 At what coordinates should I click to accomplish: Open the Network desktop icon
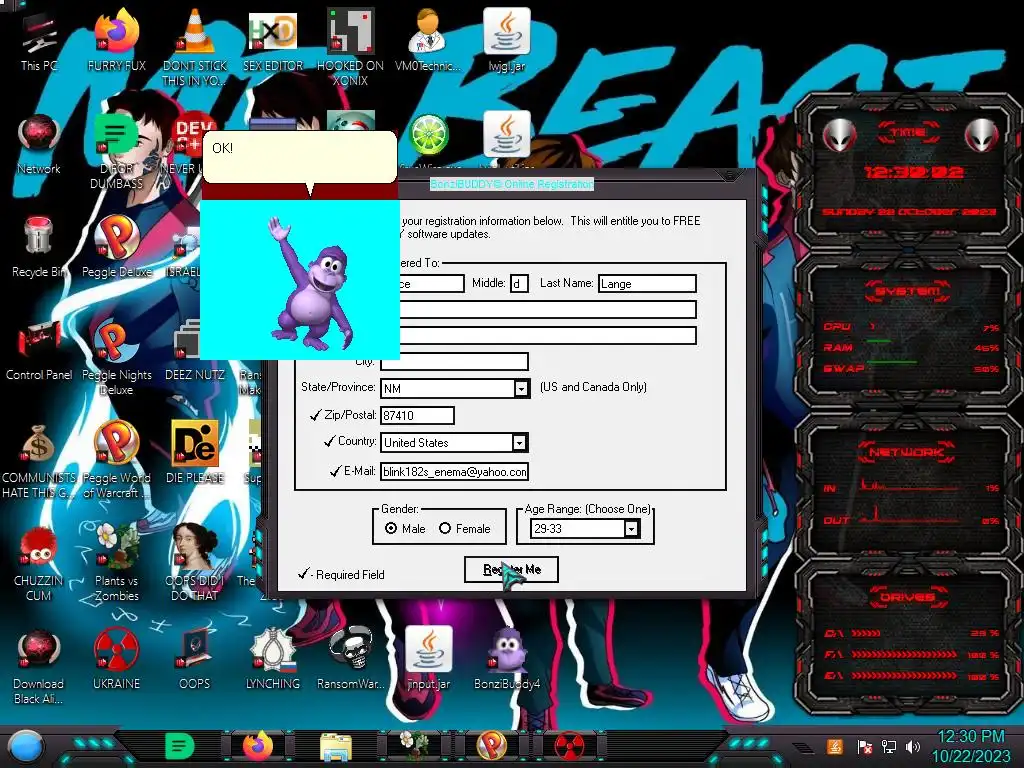(x=39, y=145)
